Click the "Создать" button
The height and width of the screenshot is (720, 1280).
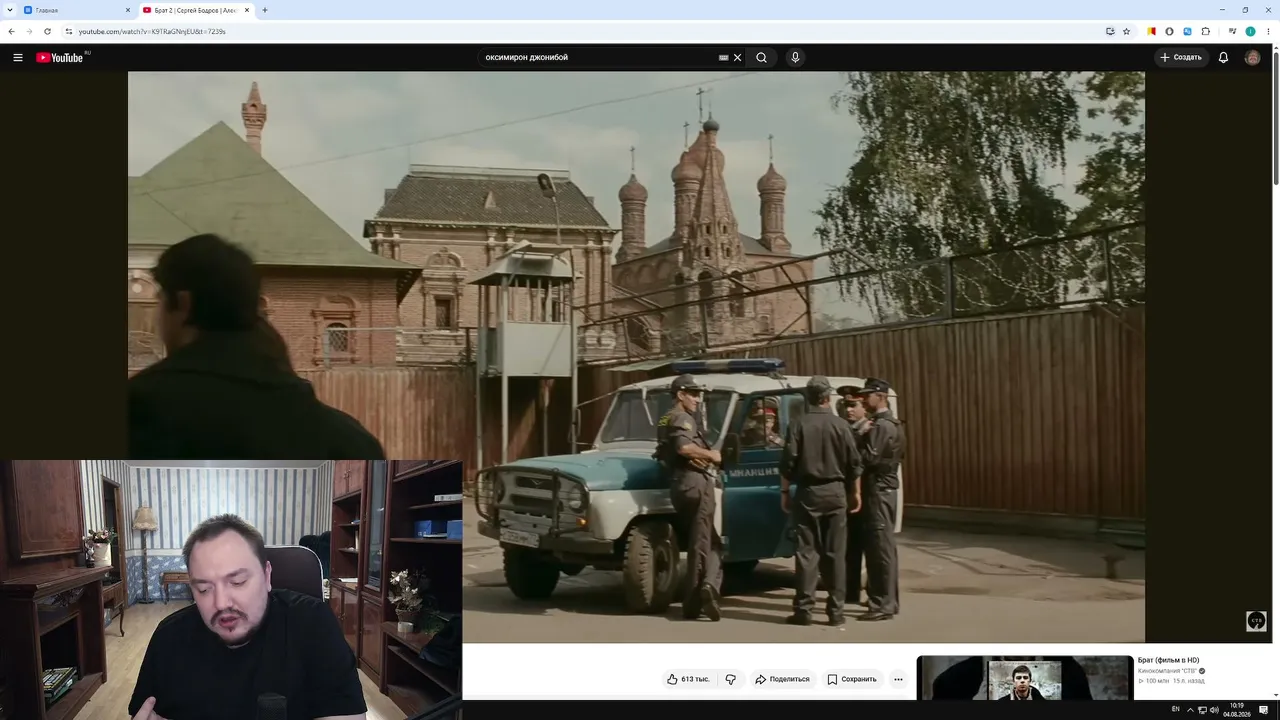tap(1181, 57)
